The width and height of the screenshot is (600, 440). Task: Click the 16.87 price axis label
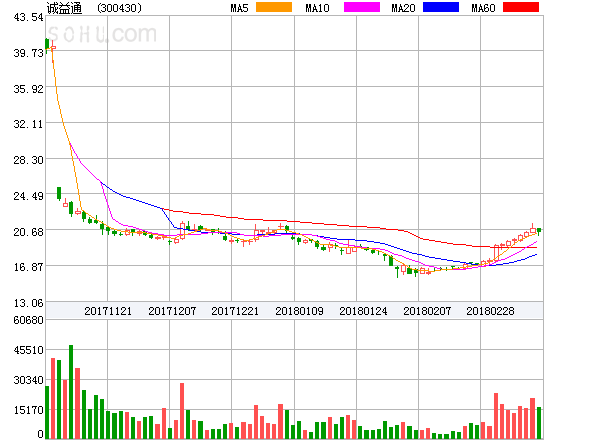pos(28,267)
